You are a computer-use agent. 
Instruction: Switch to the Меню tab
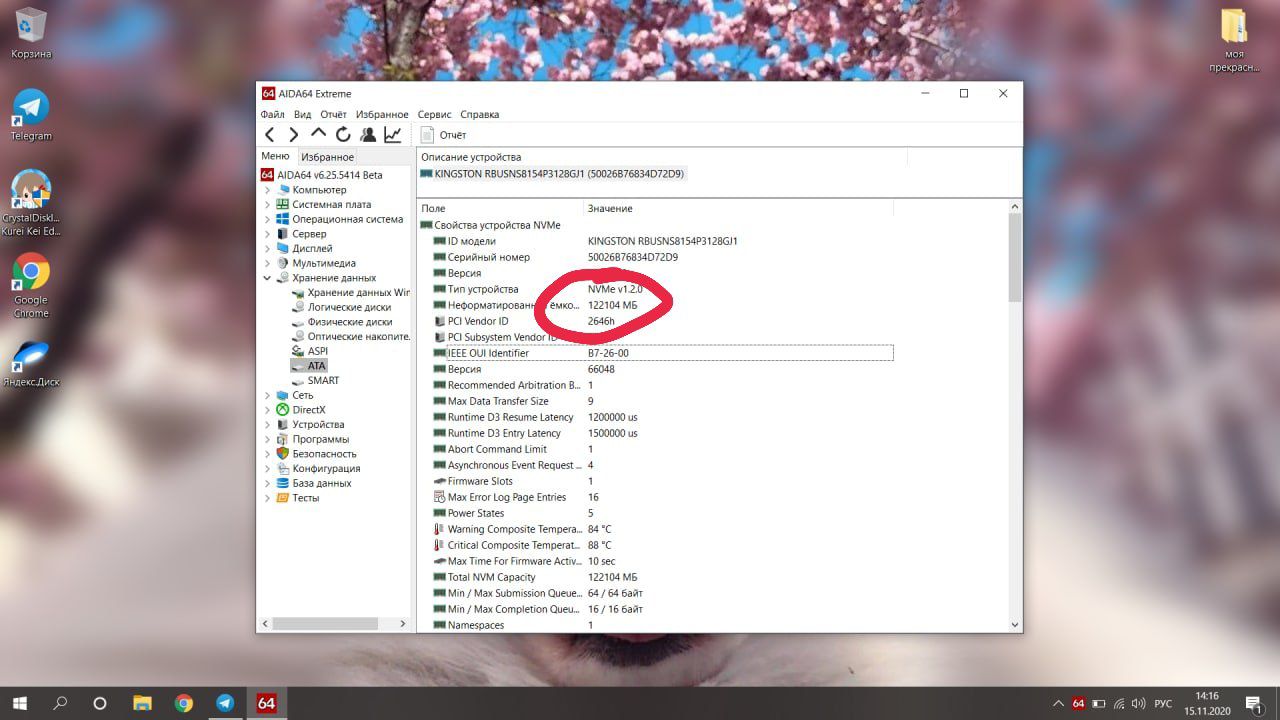275,156
